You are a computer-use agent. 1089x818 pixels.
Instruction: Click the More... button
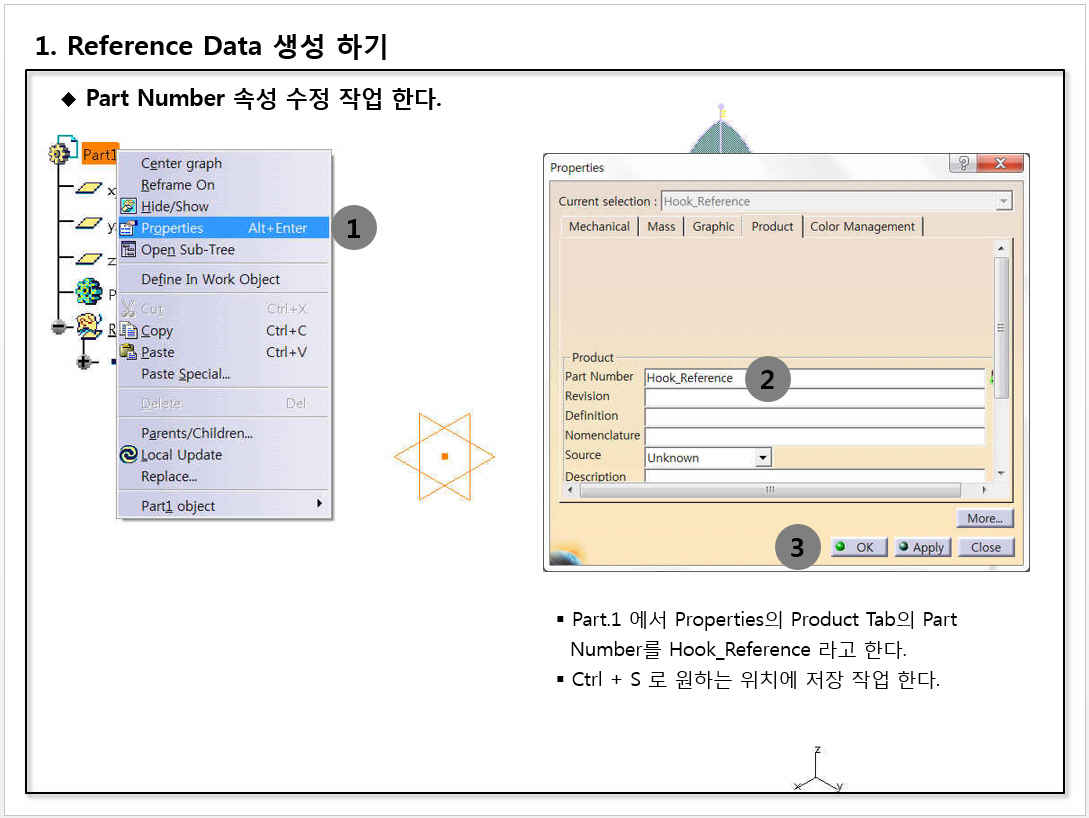[x=985, y=518]
